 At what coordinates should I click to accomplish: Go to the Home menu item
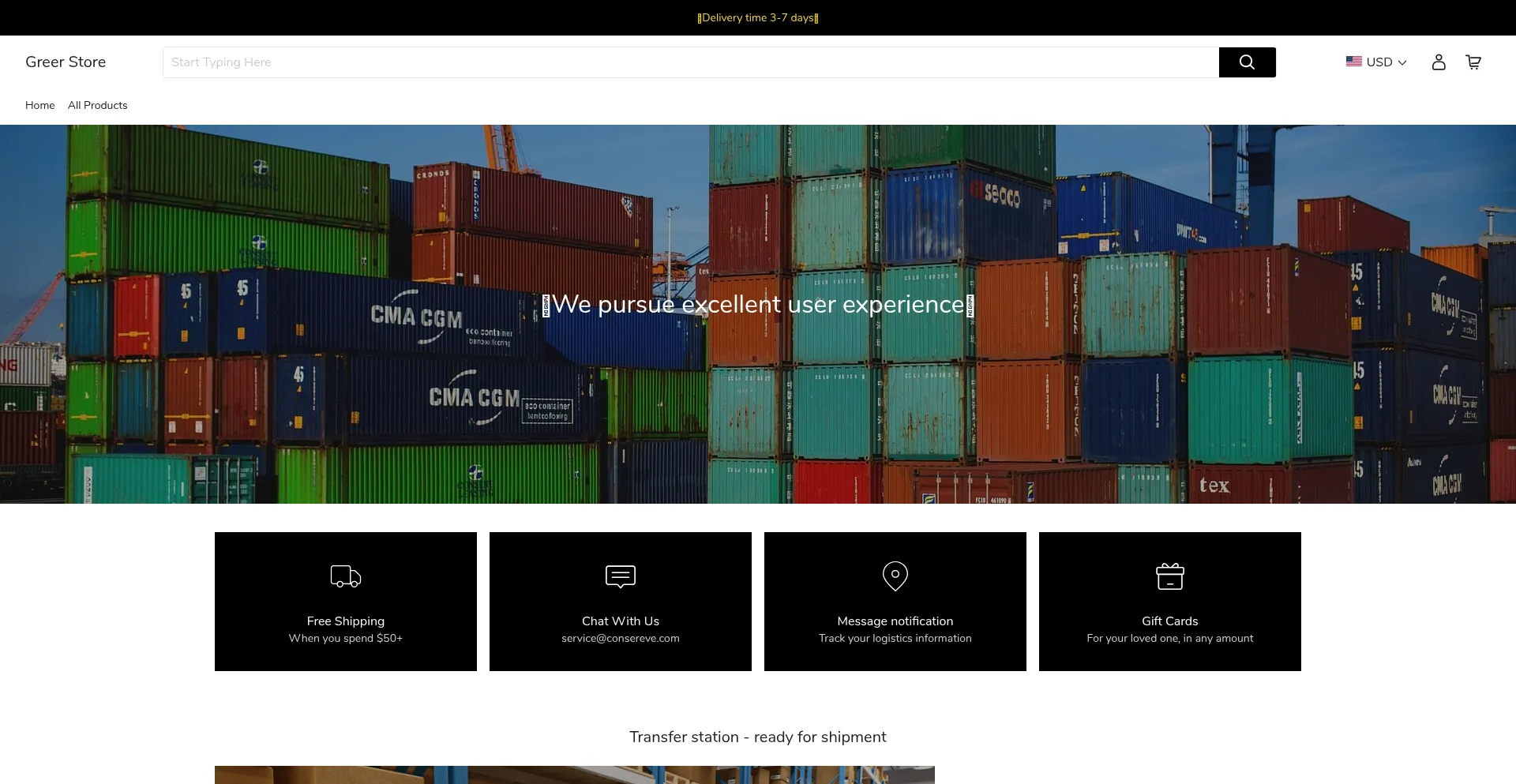40,105
